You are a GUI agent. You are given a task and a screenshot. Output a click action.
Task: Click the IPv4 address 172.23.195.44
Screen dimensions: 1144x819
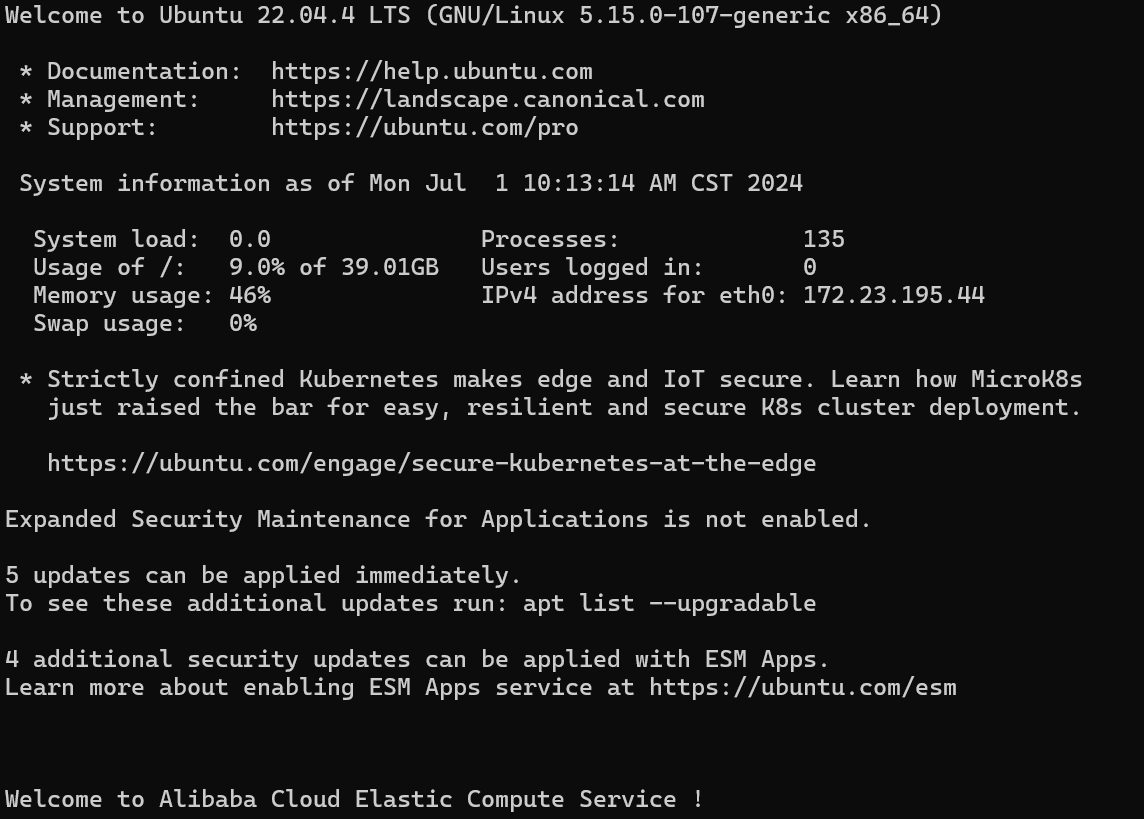(x=894, y=295)
